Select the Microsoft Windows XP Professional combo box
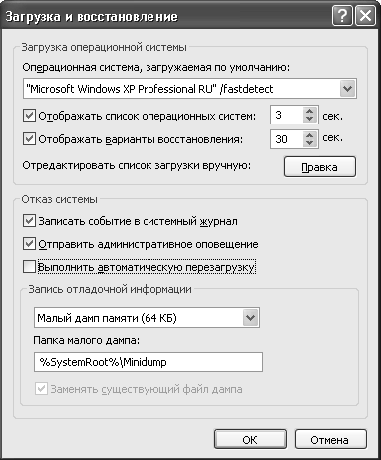The height and width of the screenshot is (460, 381). tap(190, 89)
